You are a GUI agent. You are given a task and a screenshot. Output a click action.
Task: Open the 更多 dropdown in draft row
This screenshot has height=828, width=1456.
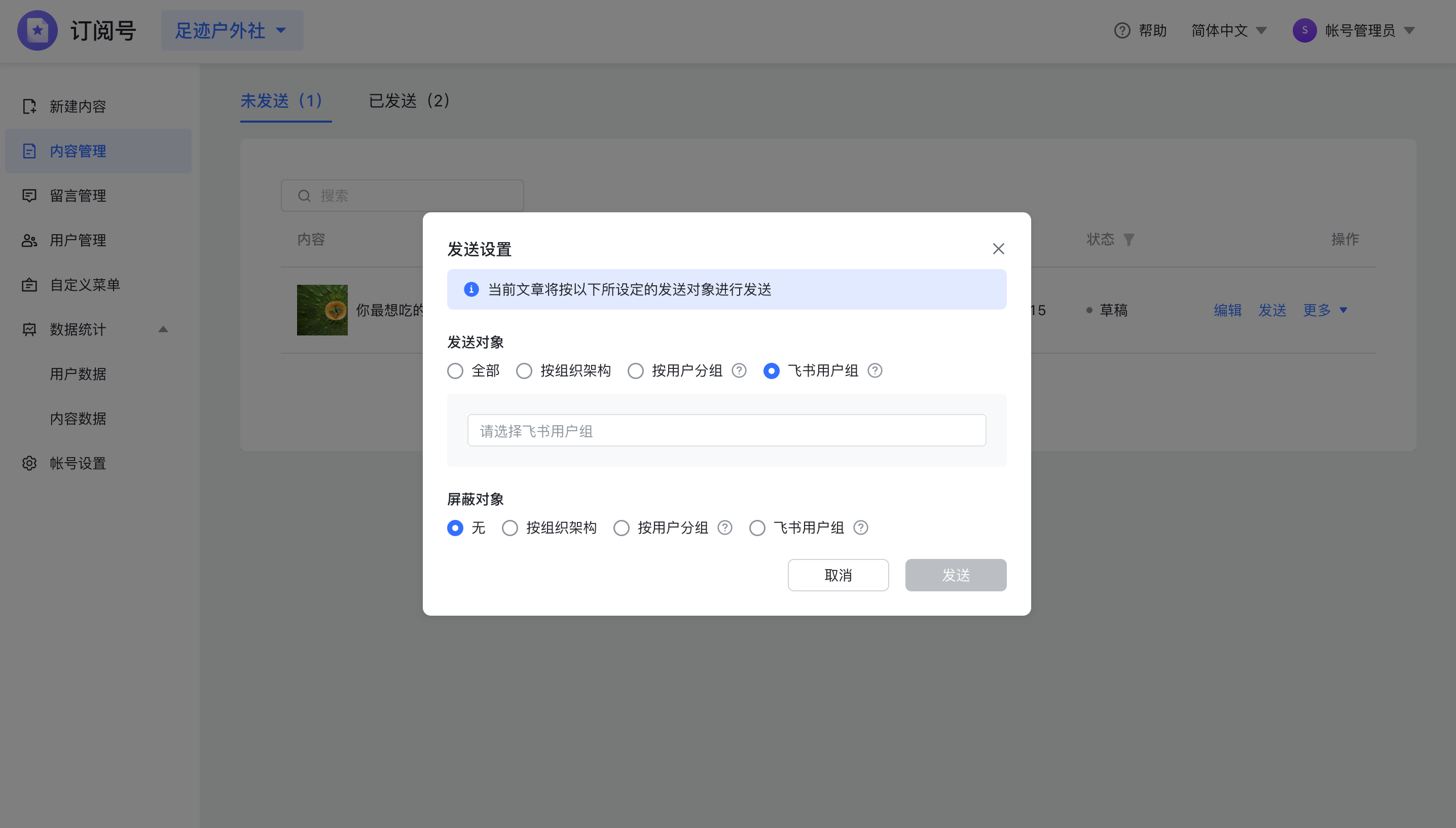point(1325,310)
